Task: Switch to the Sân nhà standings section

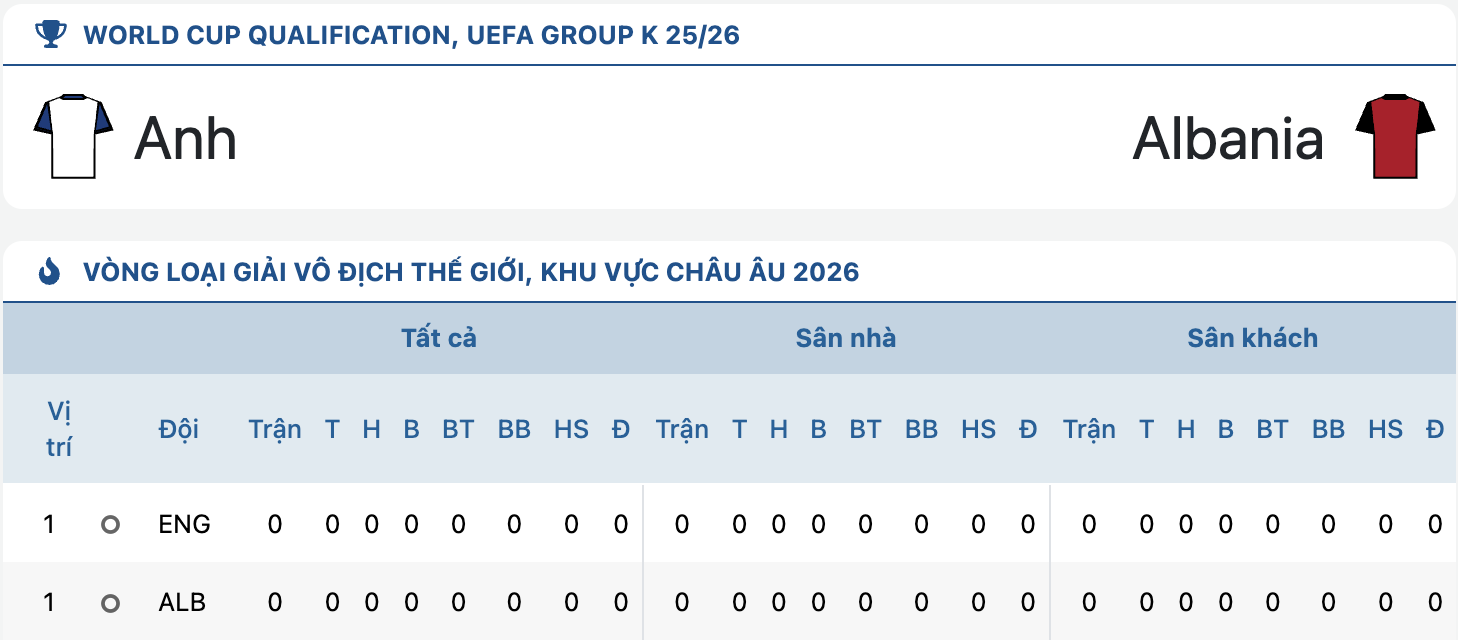Action: pos(846,338)
